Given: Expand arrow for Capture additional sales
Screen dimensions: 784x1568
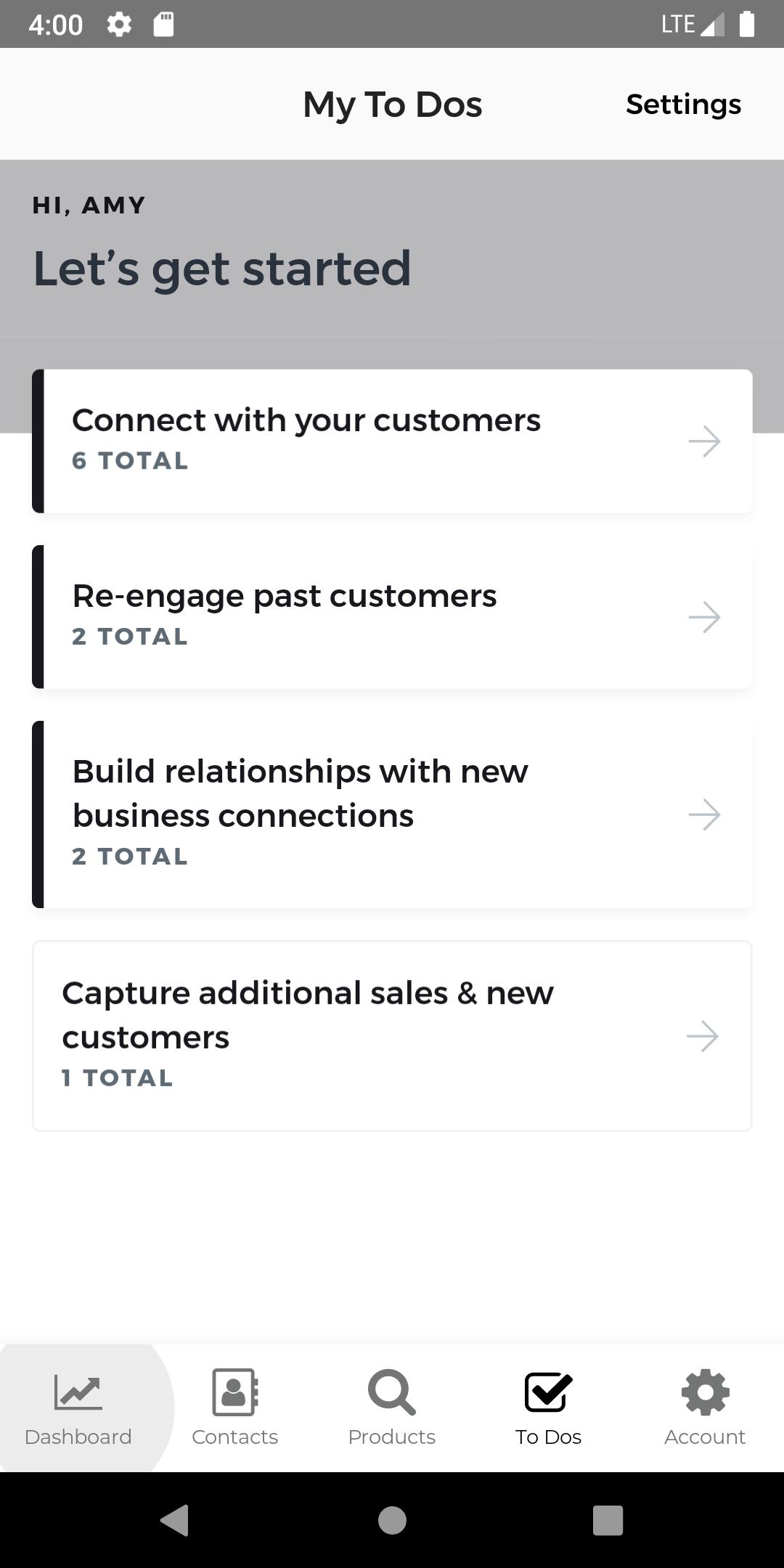Looking at the screenshot, I should point(703,1036).
